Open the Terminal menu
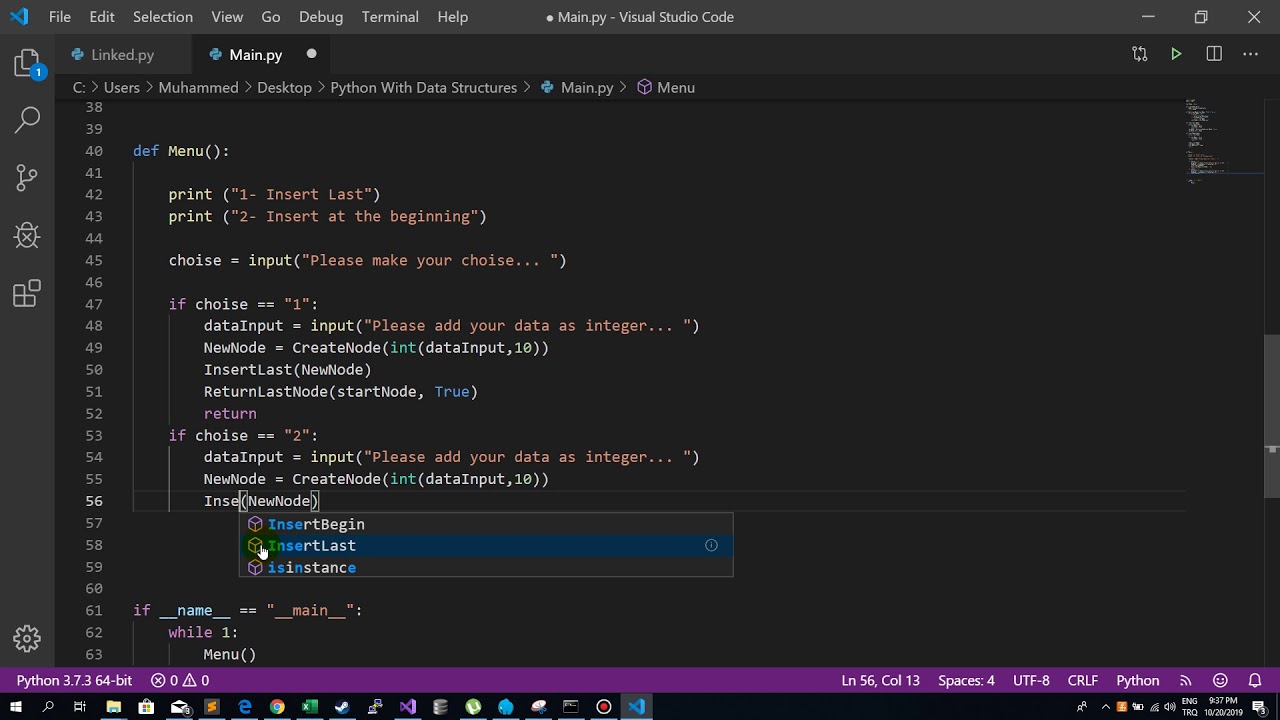 (x=390, y=17)
